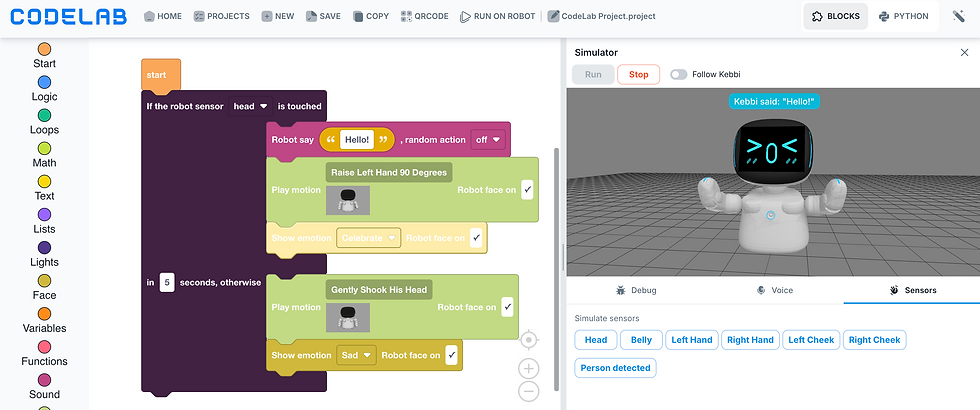Image resolution: width=980 pixels, height=410 pixels.
Task: Close the Simulator panel
Action: coord(964,53)
